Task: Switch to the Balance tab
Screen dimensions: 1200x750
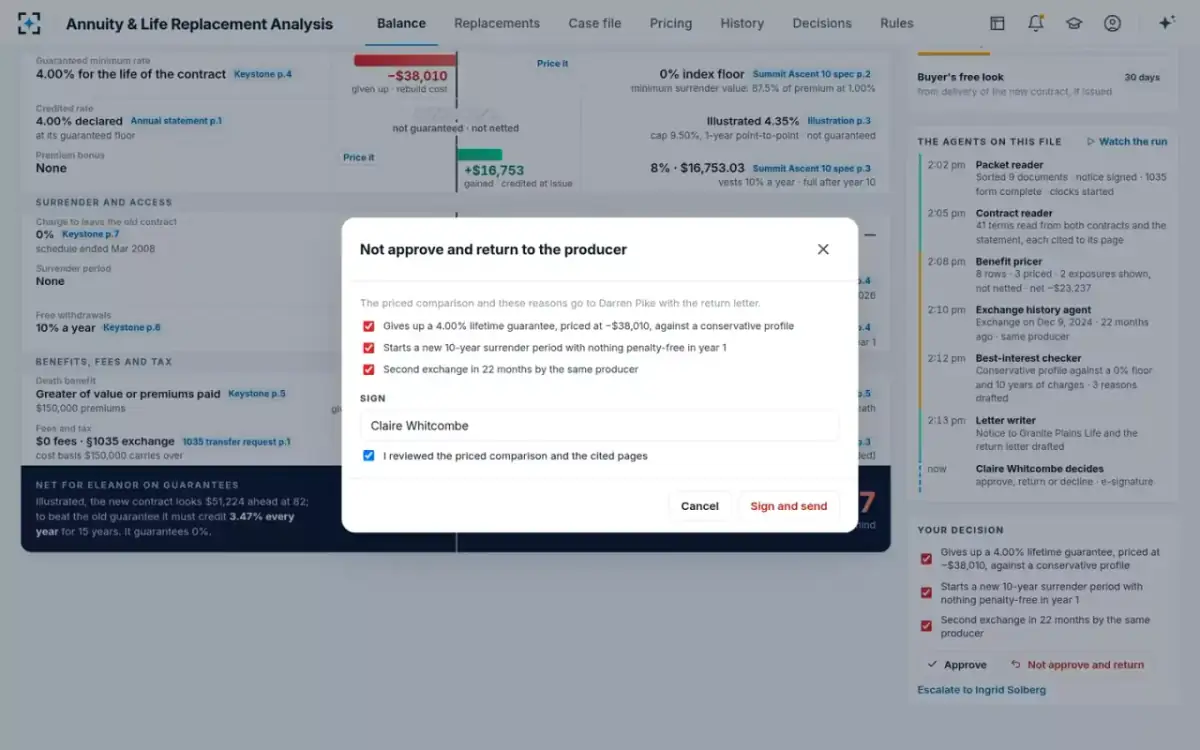Action: 401,23
